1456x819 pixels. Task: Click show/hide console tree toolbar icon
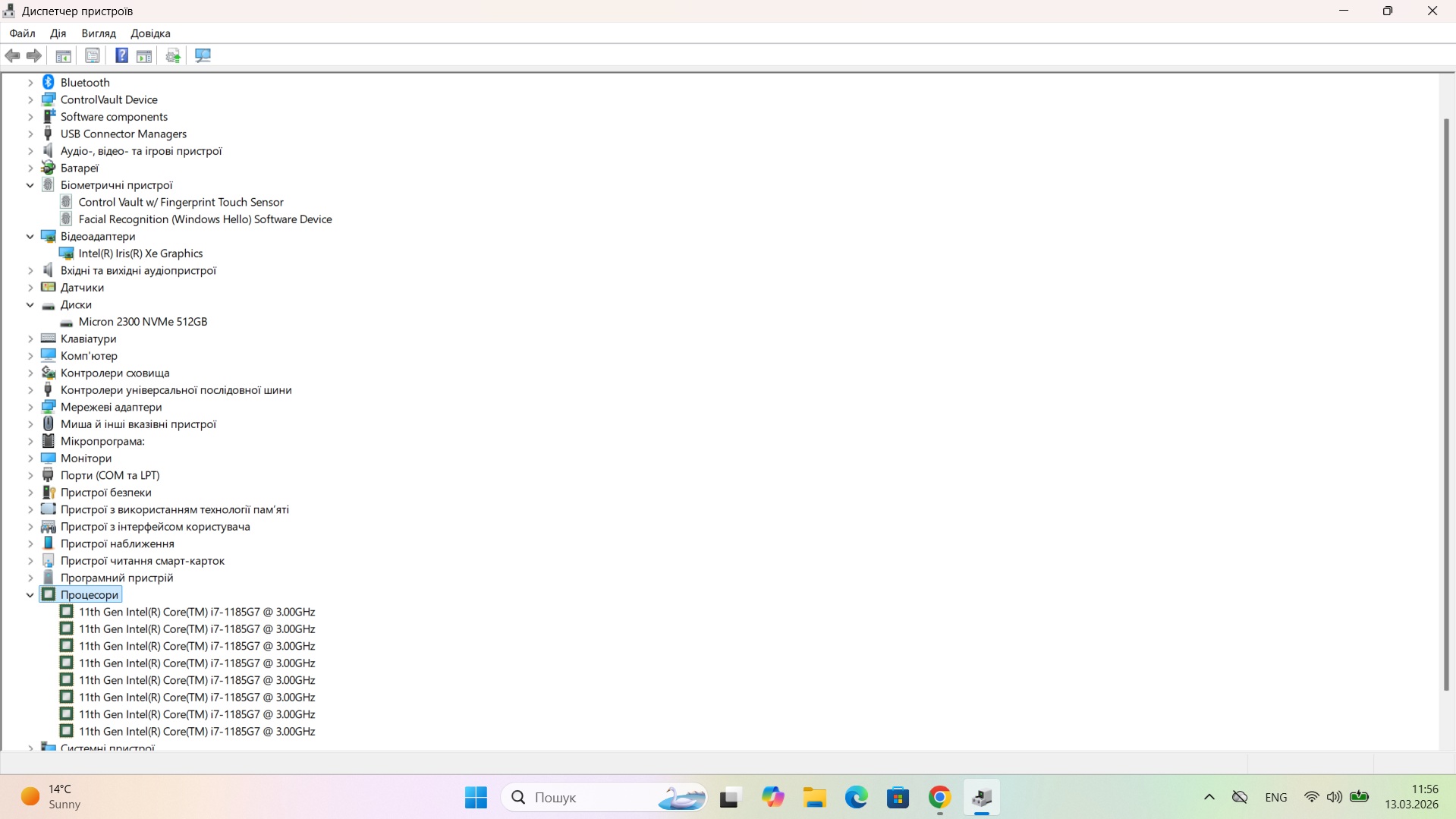64,55
